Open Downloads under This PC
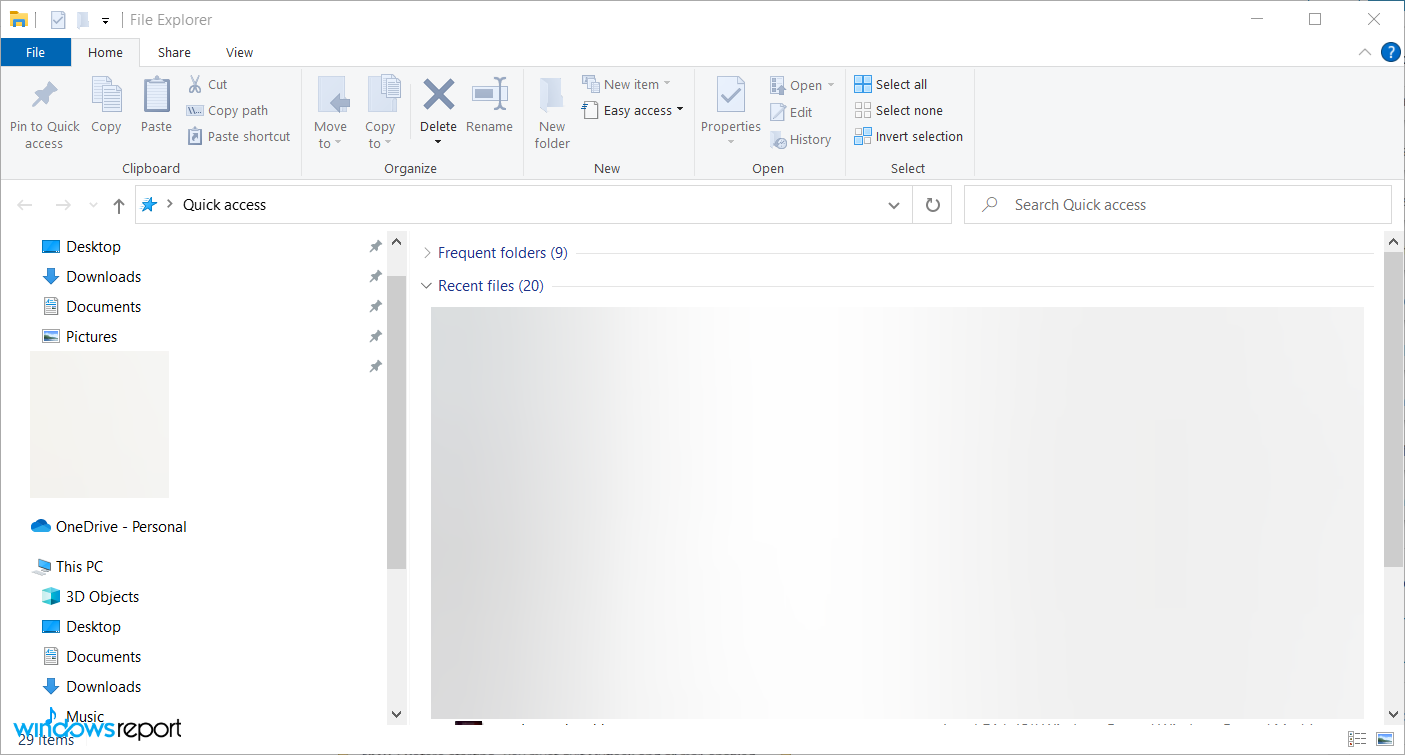The height and width of the screenshot is (755, 1405). pos(103,687)
